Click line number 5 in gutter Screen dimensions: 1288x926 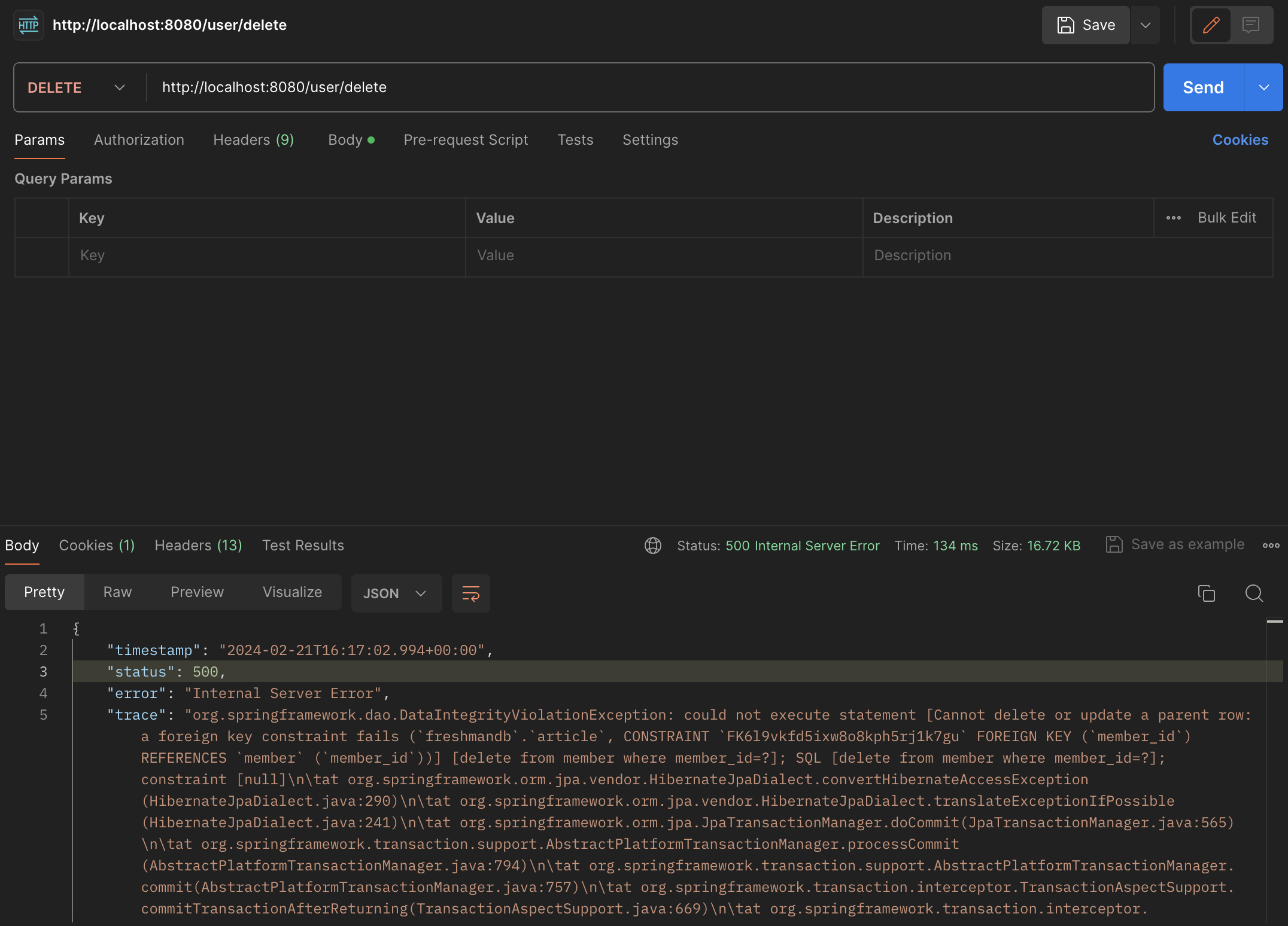pos(43,715)
